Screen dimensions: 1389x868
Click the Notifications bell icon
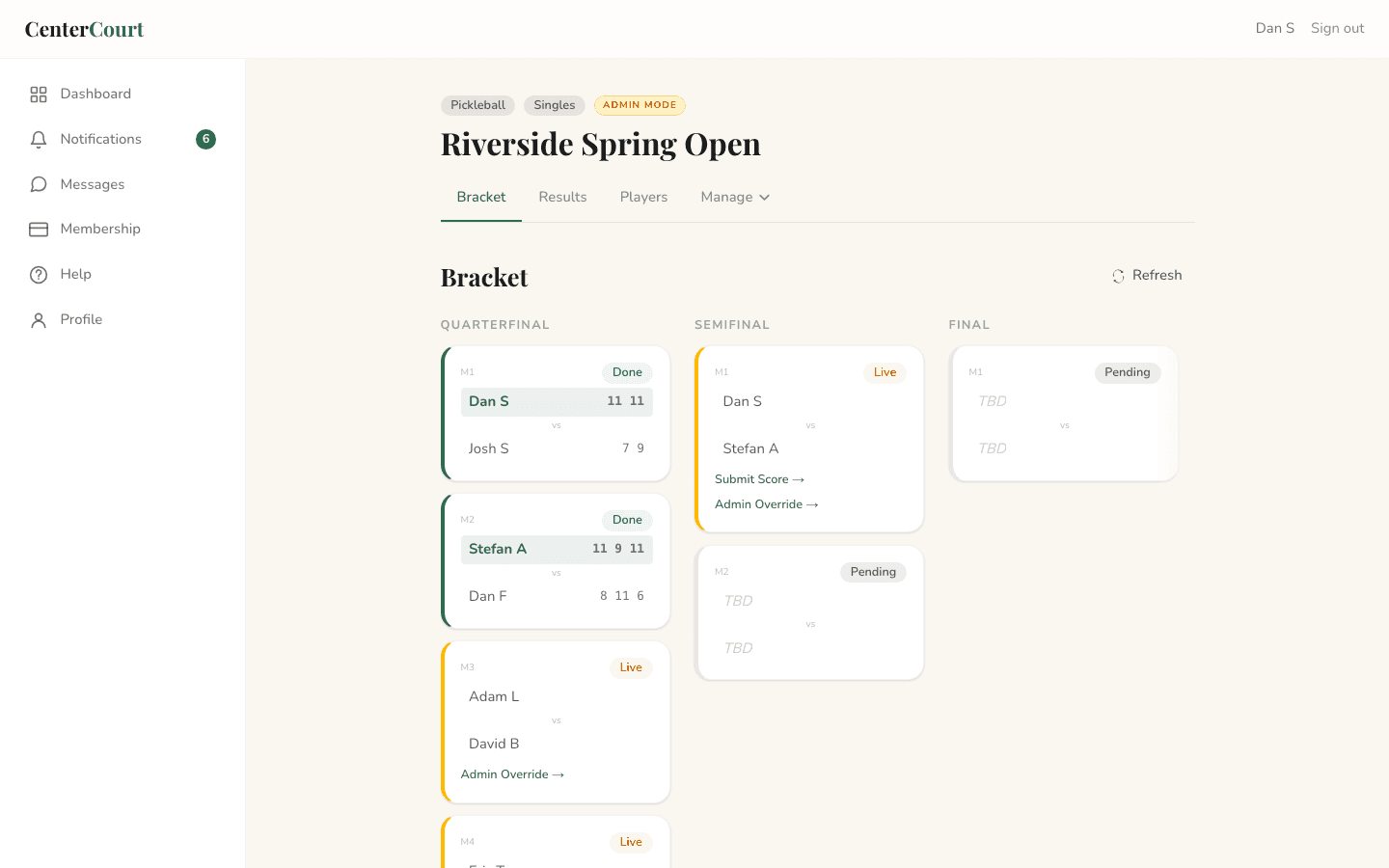coord(39,140)
